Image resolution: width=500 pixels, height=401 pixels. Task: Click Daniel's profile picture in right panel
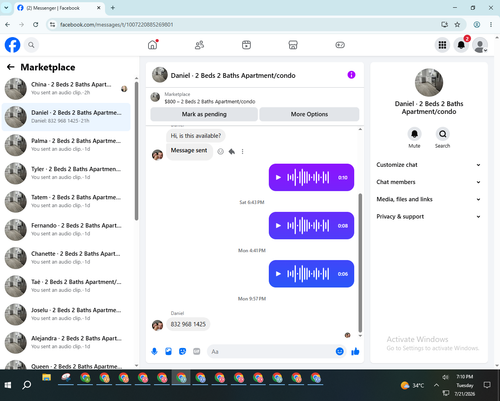click(x=429, y=82)
